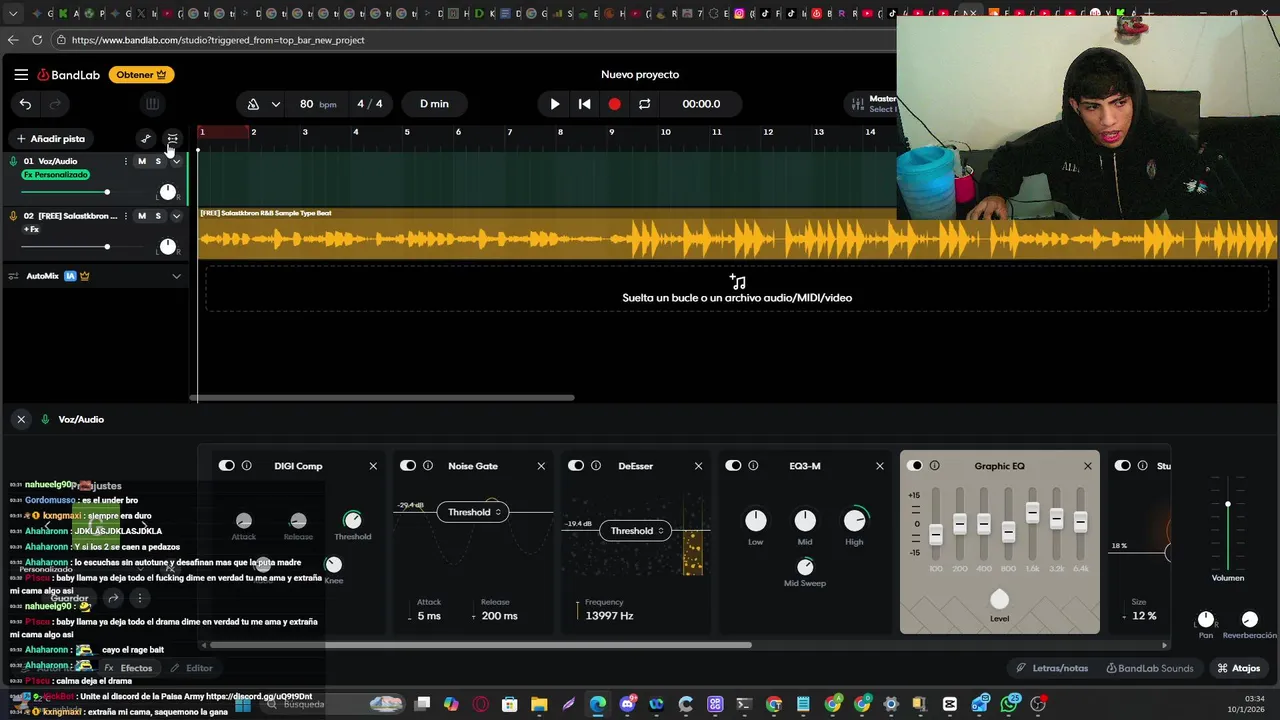The height and width of the screenshot is (720, 1280).
Task: Start playback with the play button
Action: pyautogui.click(x=555, y=104)
